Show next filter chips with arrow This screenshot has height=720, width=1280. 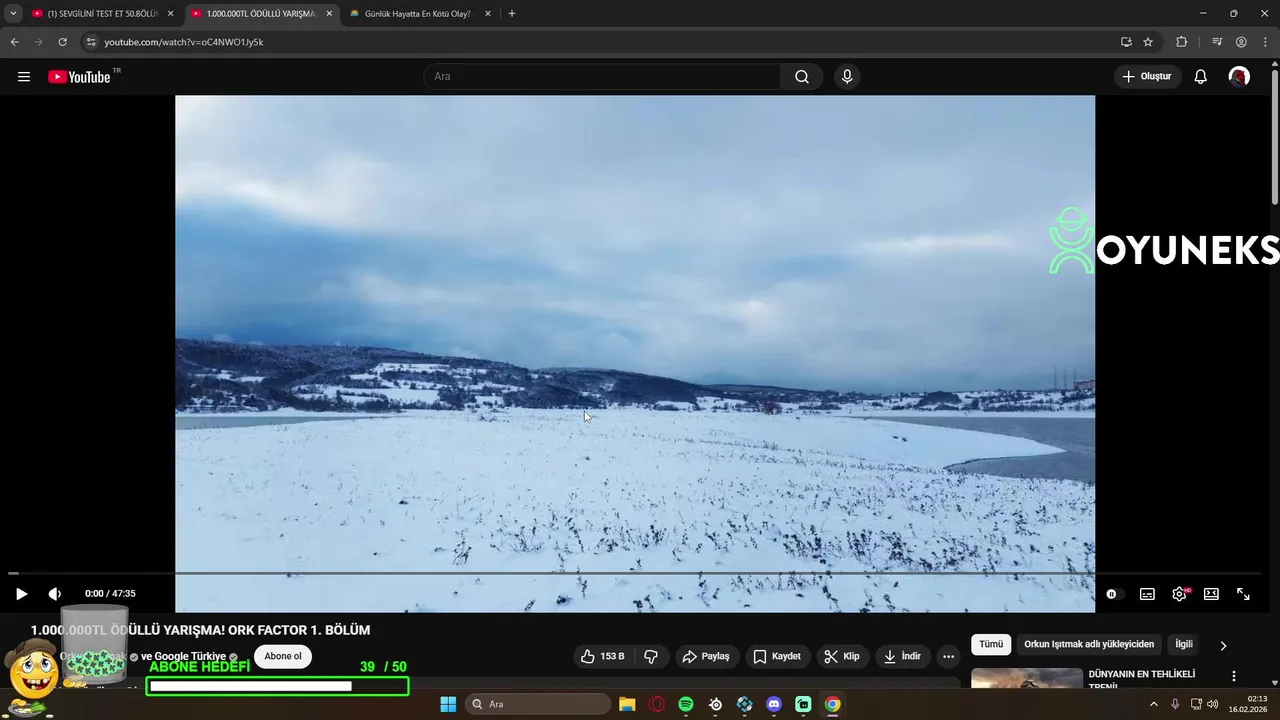(x=1223, y=646)
